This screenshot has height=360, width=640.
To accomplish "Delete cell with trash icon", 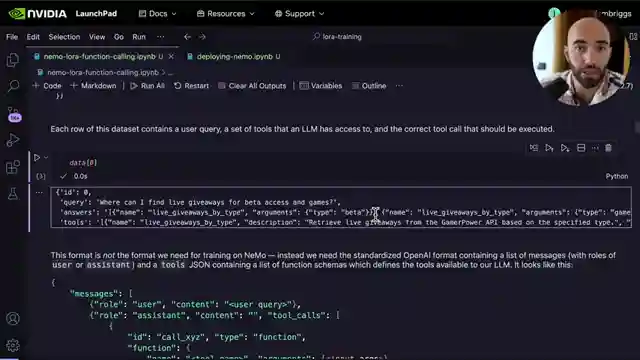I will click(x=608, y=148).
